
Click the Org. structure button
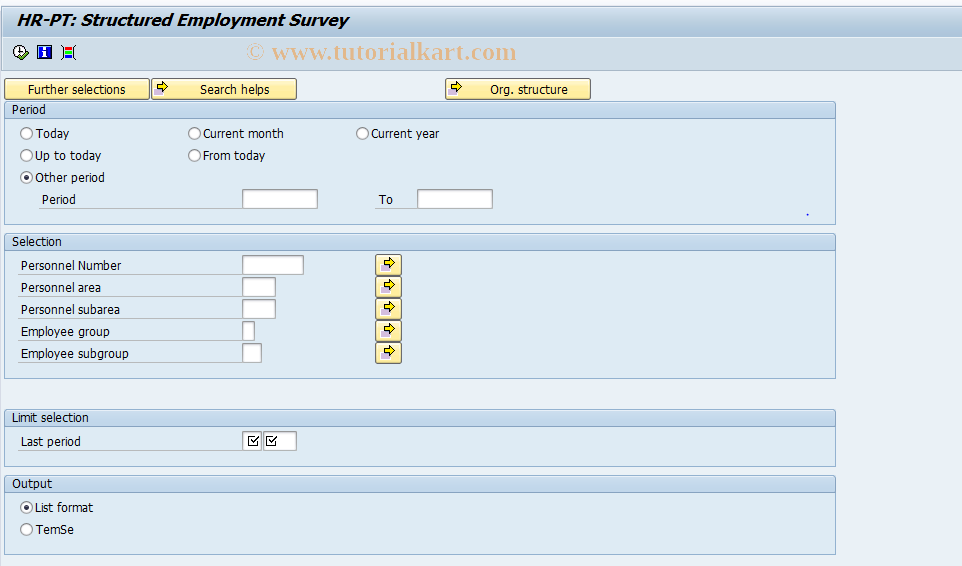coord(518,89)
